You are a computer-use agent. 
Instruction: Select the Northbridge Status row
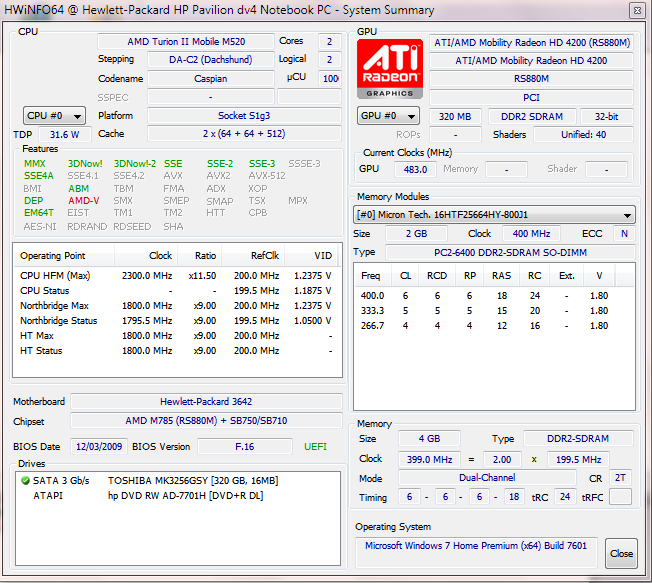(x=176, y=321)
